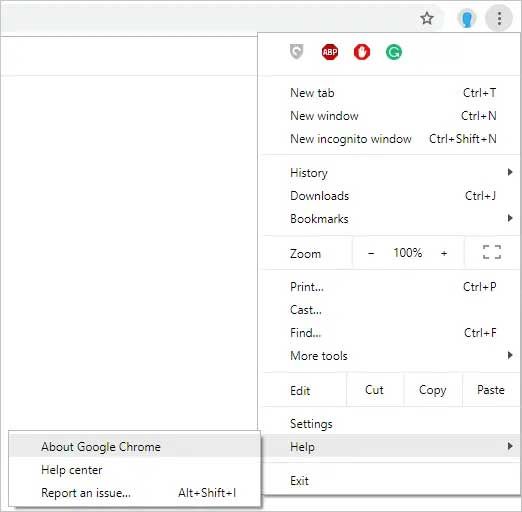
Task: Click the Copy button
Action: coord(433,390)
